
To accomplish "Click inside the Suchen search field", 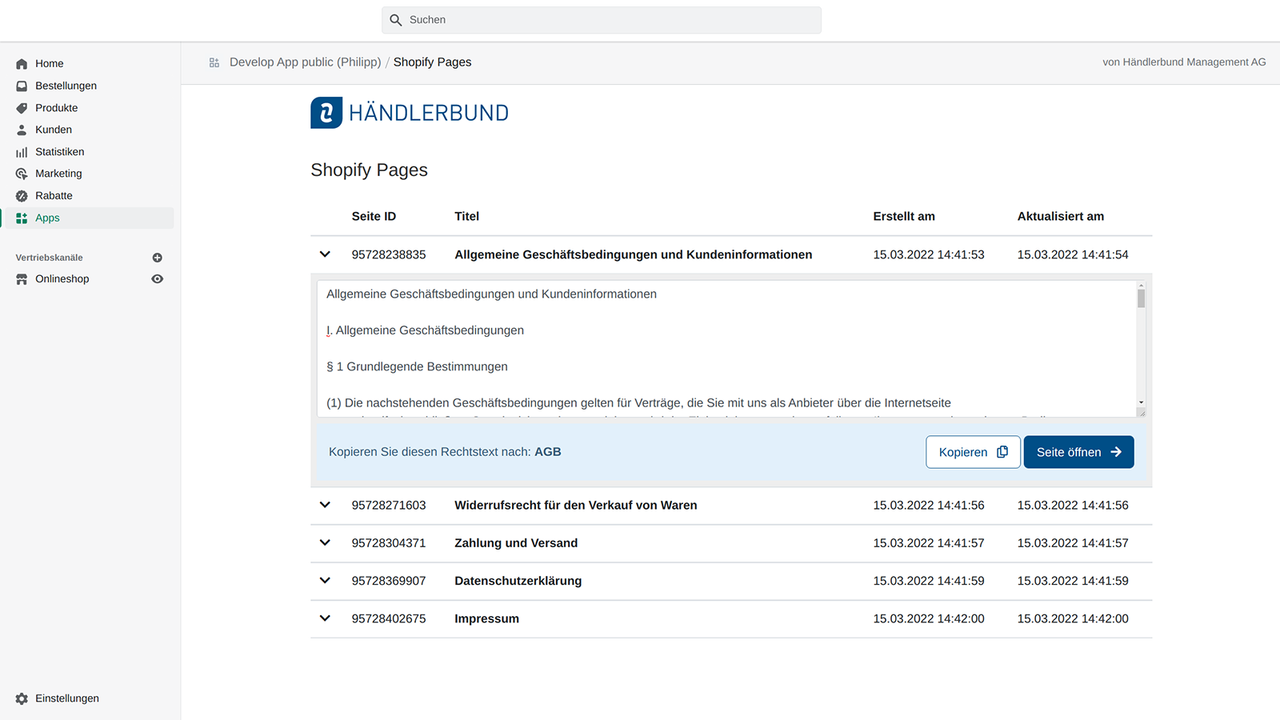I will (x=600, y=19).
